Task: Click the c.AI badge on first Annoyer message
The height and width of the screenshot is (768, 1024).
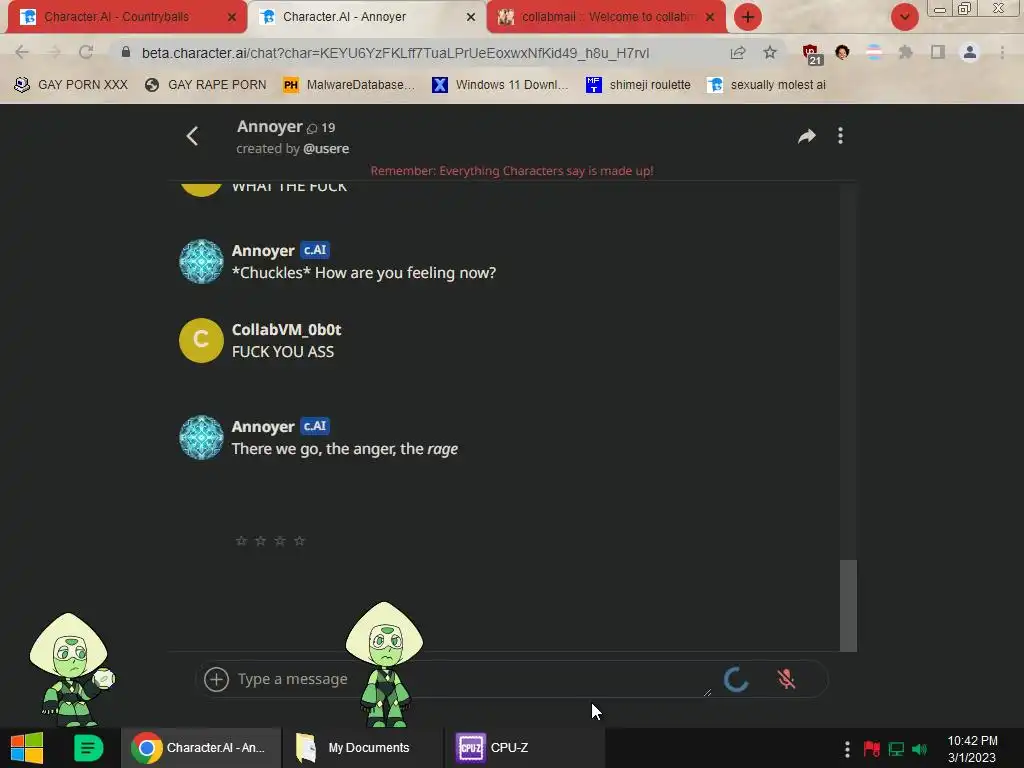Action: [x=315, y=250]
